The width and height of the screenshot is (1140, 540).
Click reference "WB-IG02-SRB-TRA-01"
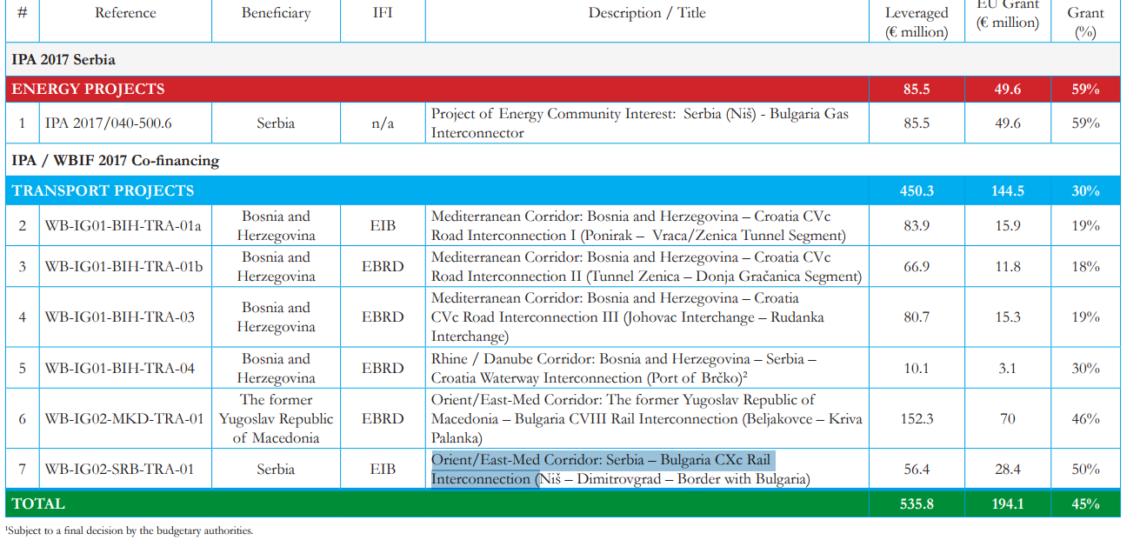(x=119, y=470)
